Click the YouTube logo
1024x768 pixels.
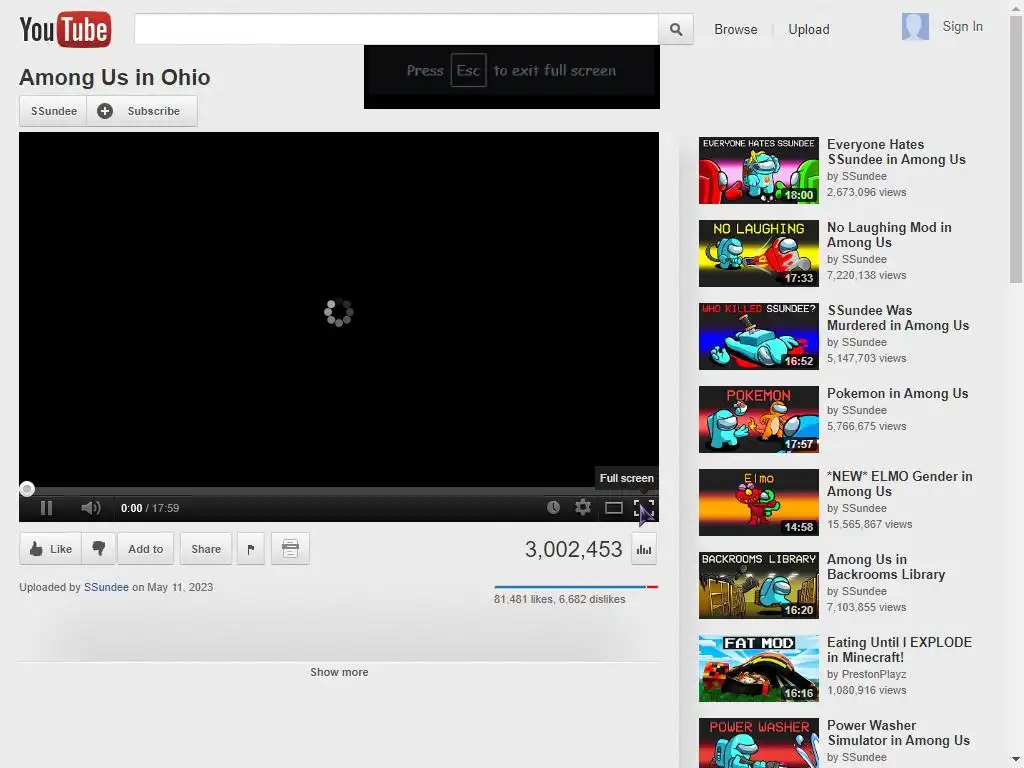(x=65, y=29)
